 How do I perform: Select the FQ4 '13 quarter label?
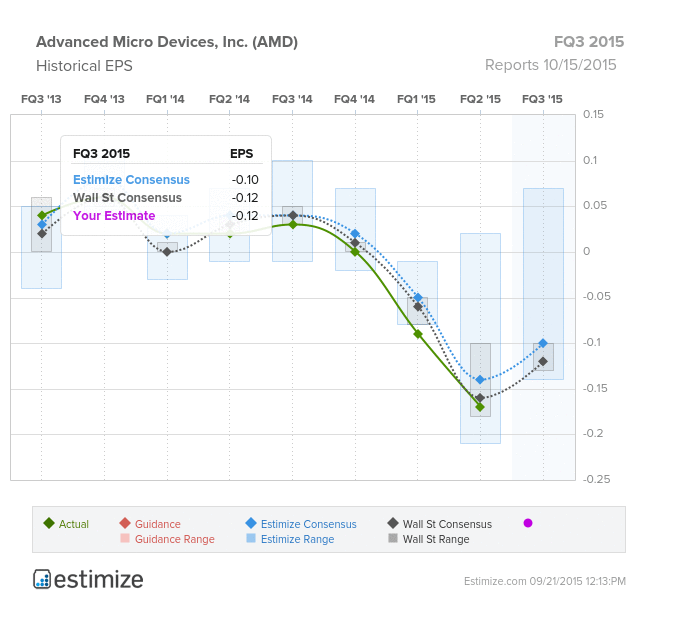tap(104, 99)
